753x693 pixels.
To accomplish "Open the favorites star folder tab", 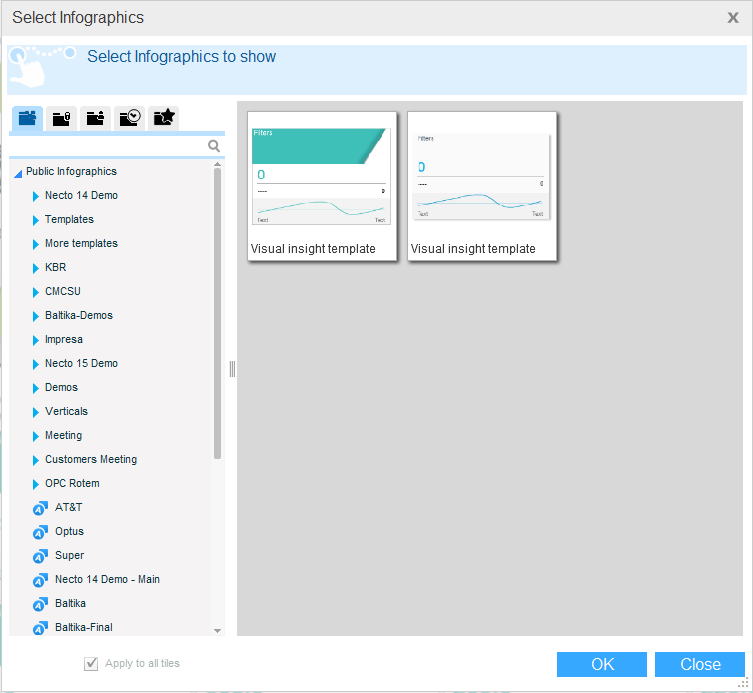I will [163, 118].
